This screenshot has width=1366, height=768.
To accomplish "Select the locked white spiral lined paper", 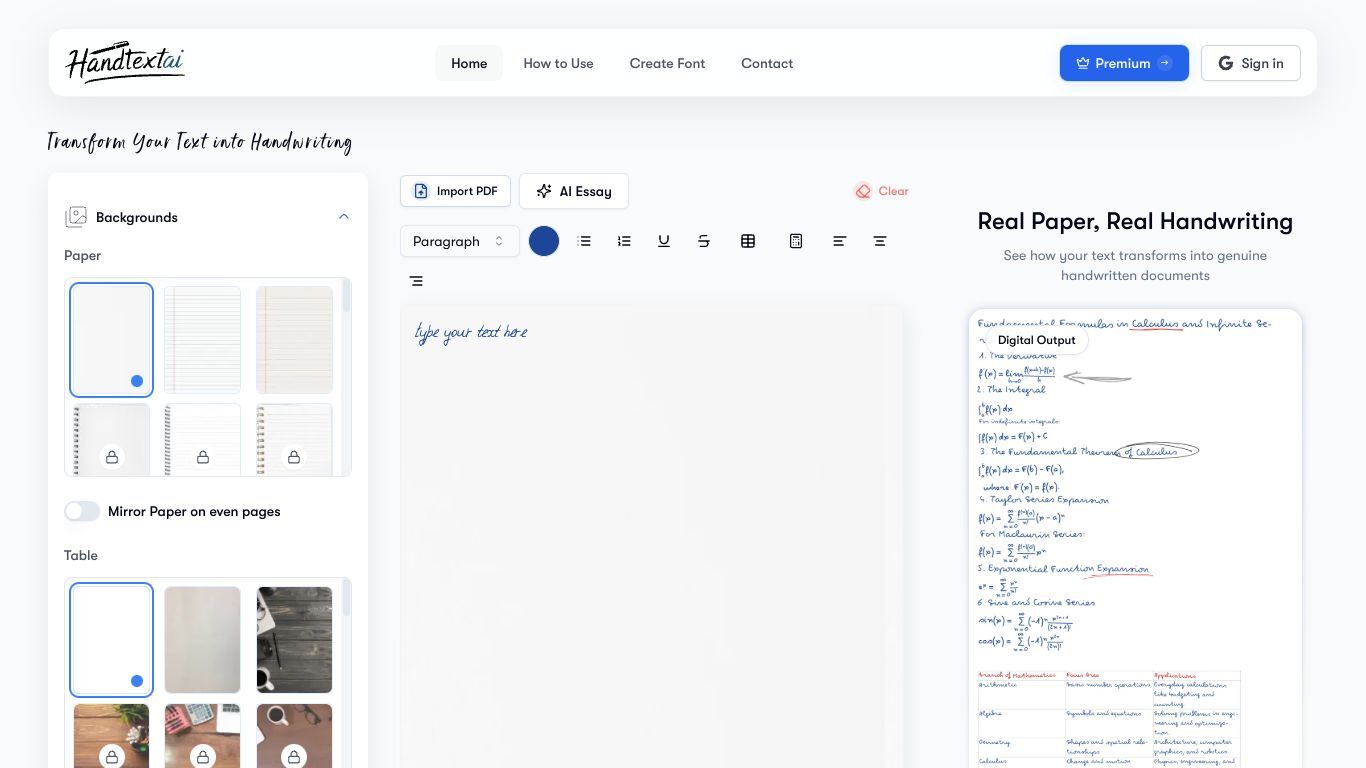I will pos(202,440).
